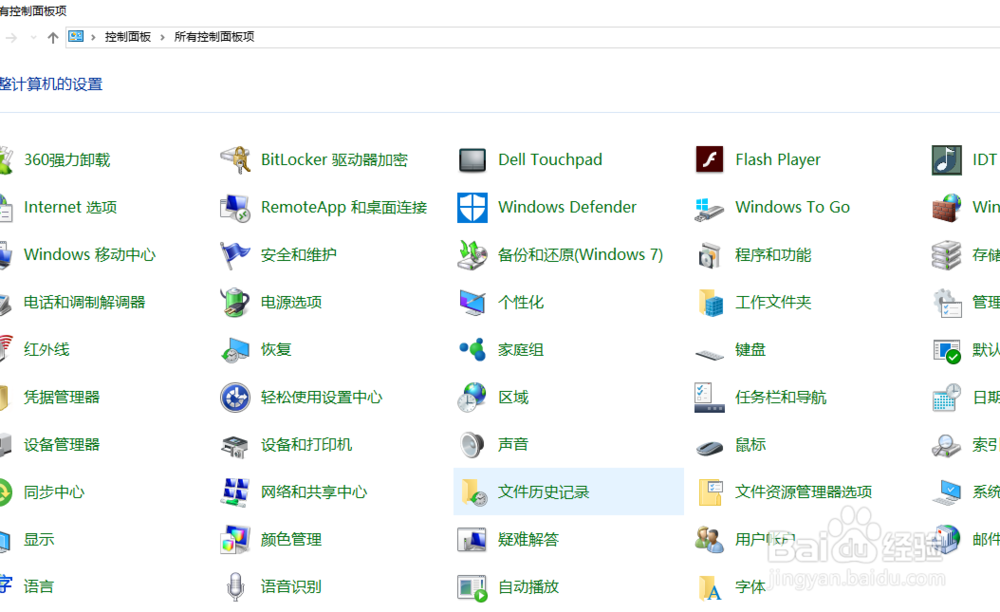
Task: Open the BitLocker 驱动器加密 icon
Action: tap(235, 160)
